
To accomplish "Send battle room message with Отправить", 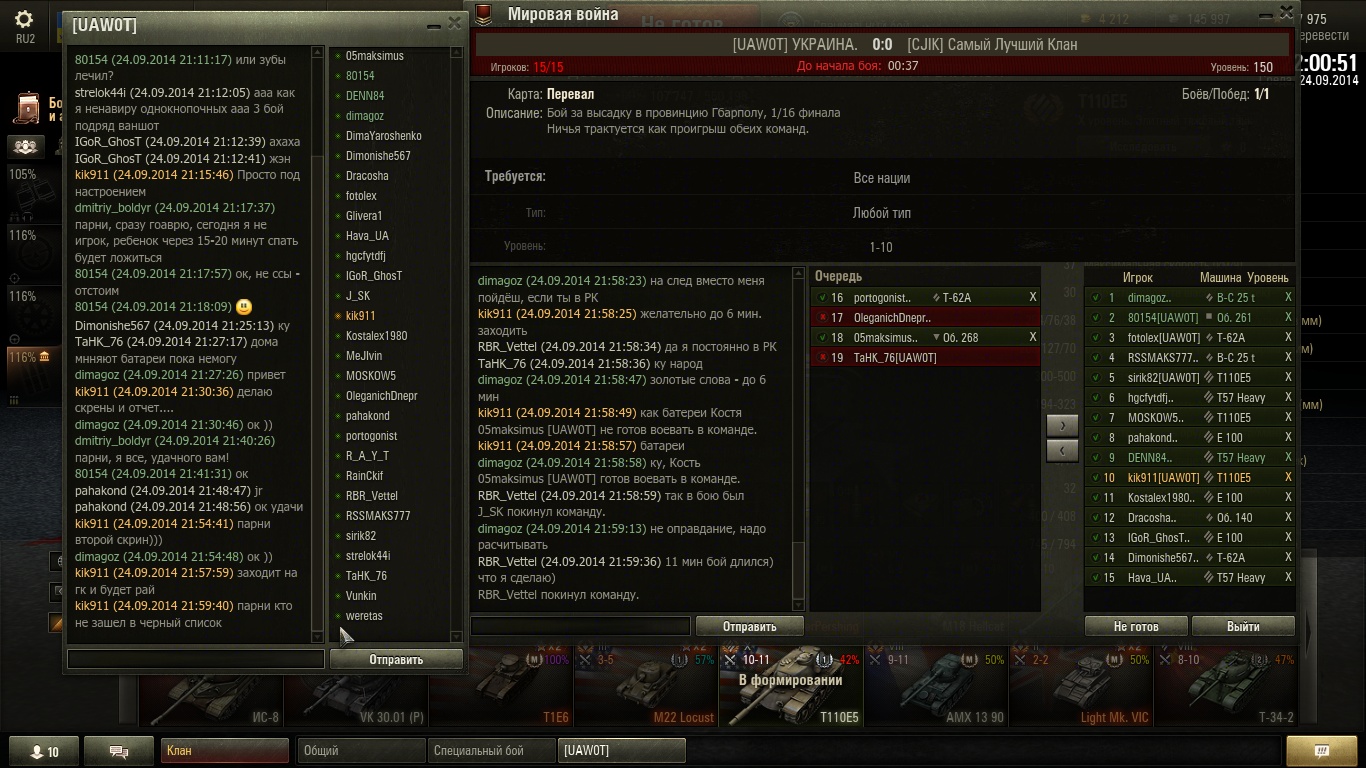I will click(749, 626).
